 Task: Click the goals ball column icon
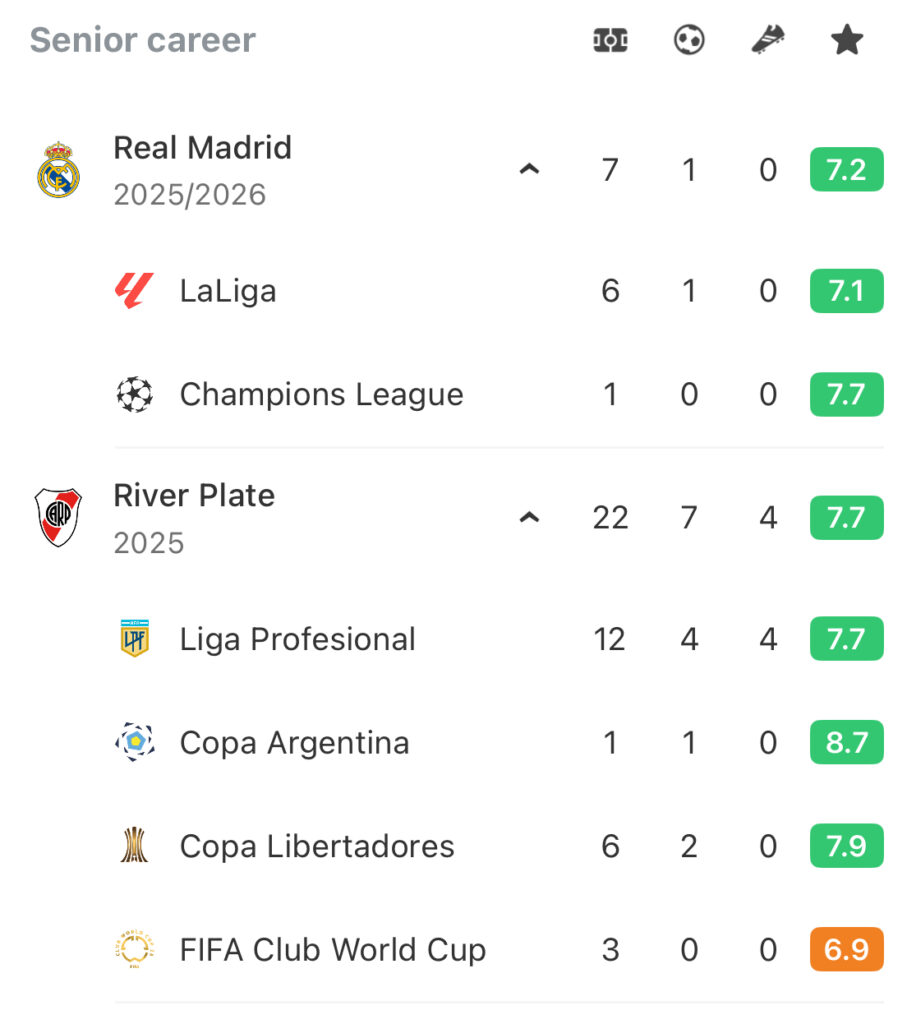(689, 41)
